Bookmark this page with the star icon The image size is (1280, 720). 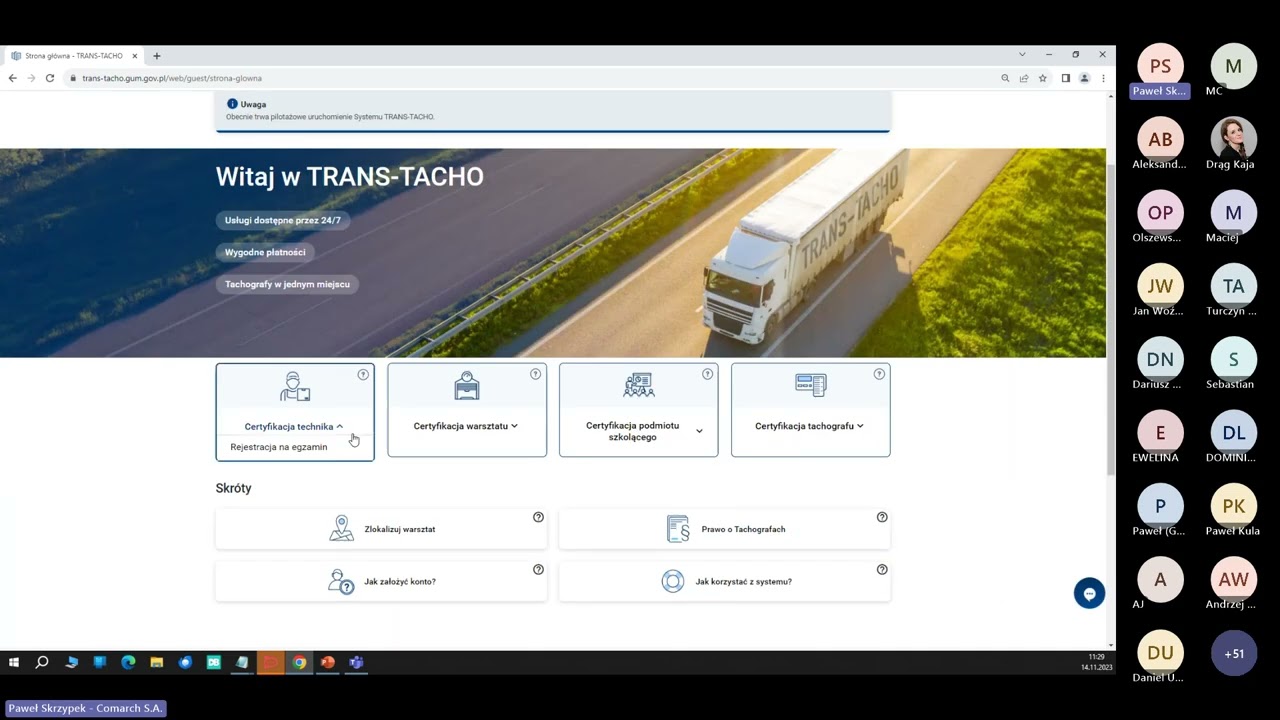(1042, 78)
